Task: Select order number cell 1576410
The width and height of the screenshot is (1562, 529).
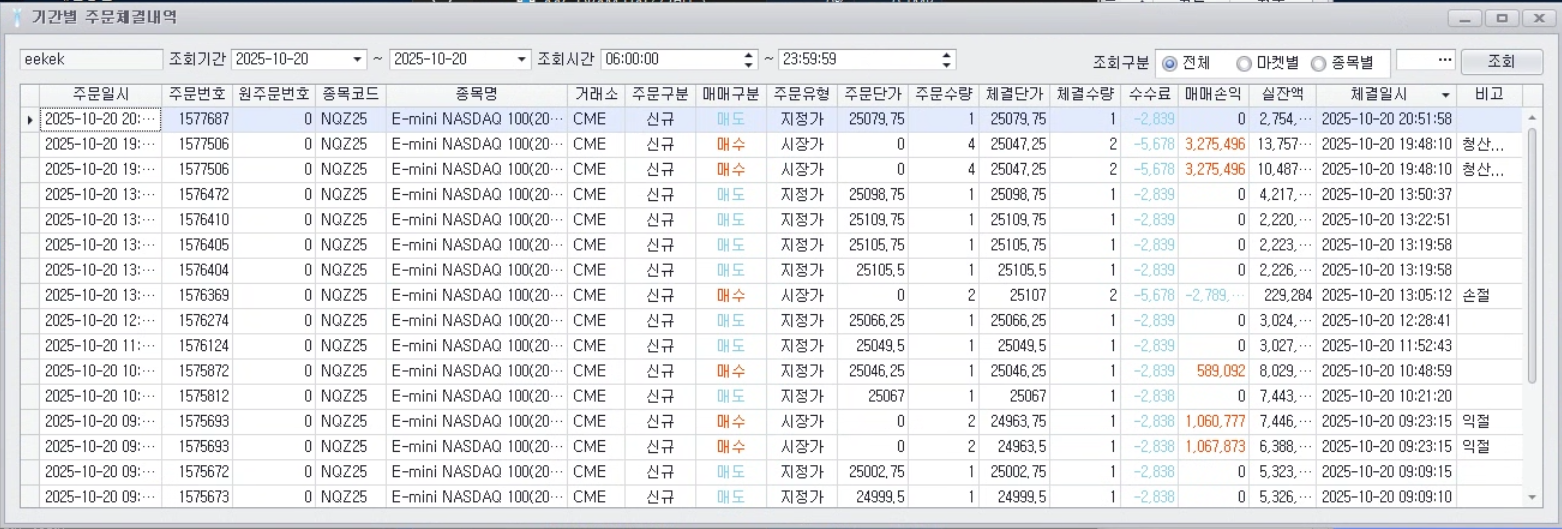Action: pyautogui.click(x=197, y=220)
